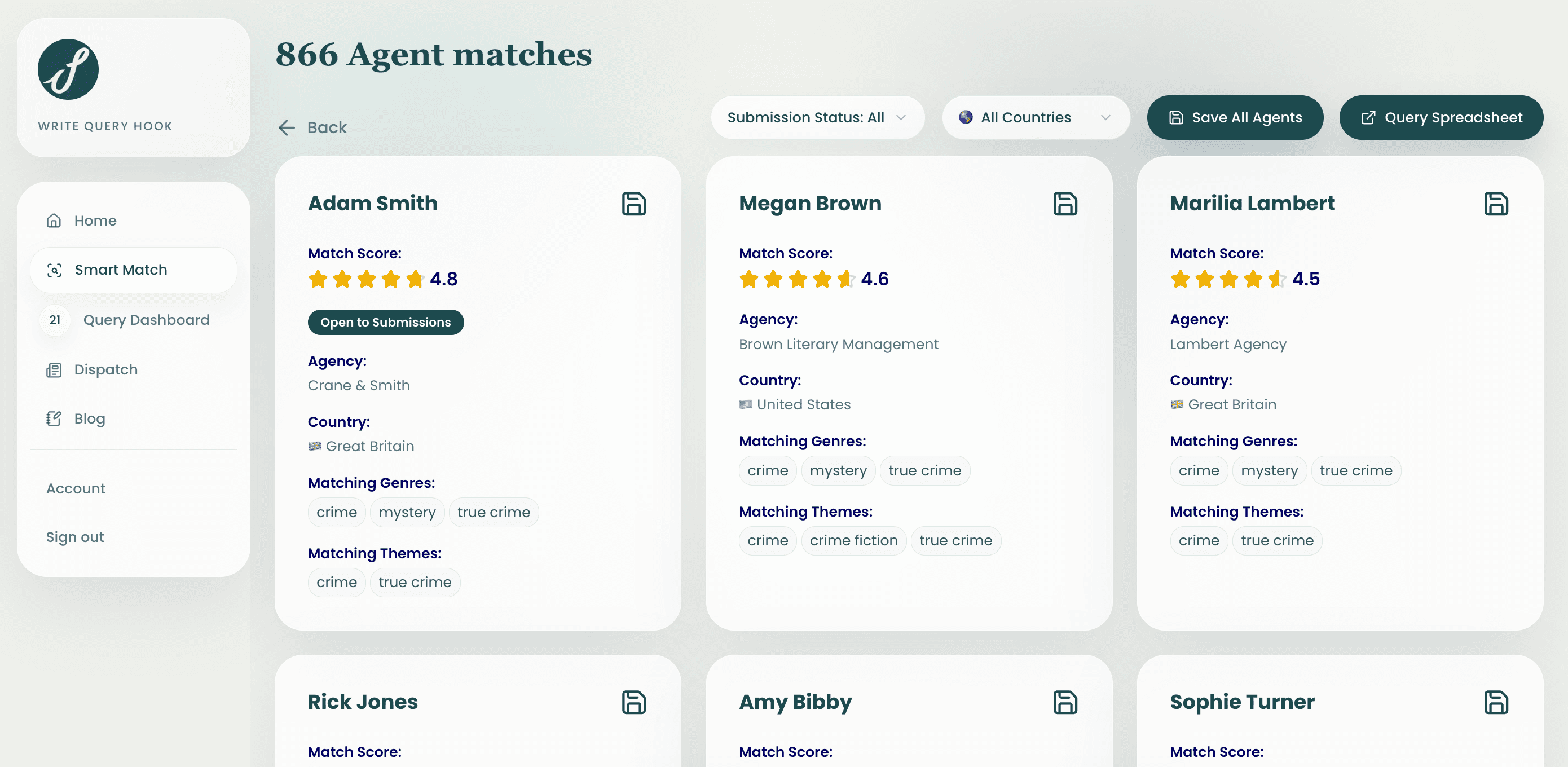Open the Query Dashboard with badge 21

click(54, 320)
